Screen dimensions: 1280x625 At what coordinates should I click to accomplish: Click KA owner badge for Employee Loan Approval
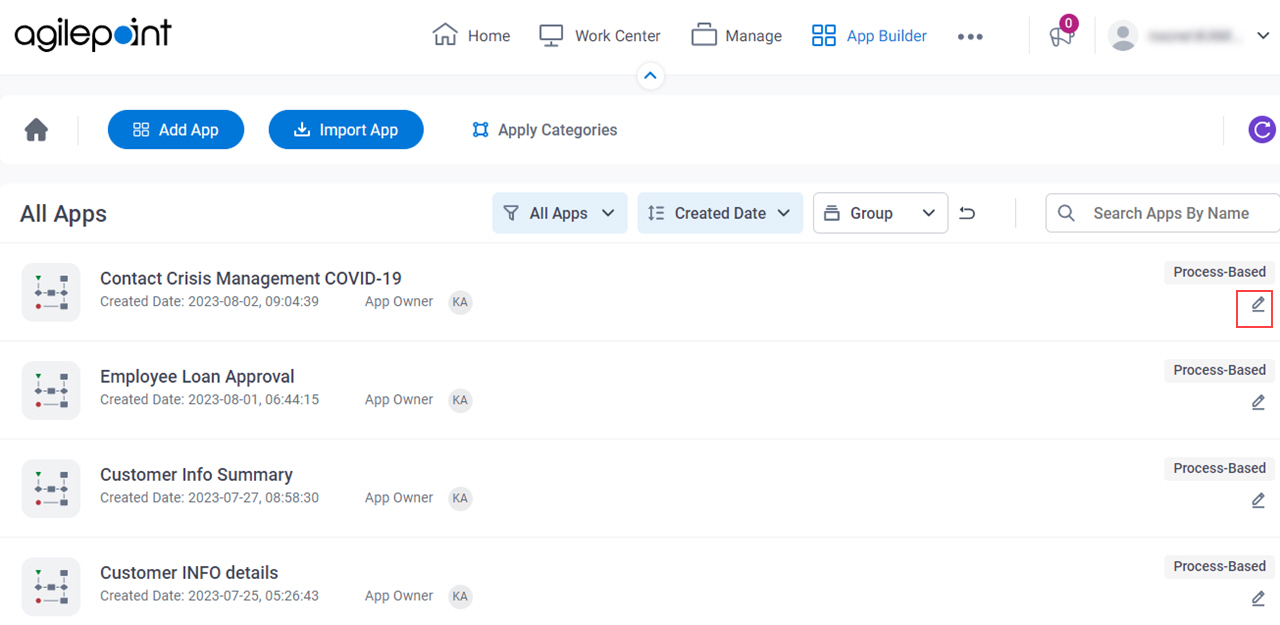460,400
